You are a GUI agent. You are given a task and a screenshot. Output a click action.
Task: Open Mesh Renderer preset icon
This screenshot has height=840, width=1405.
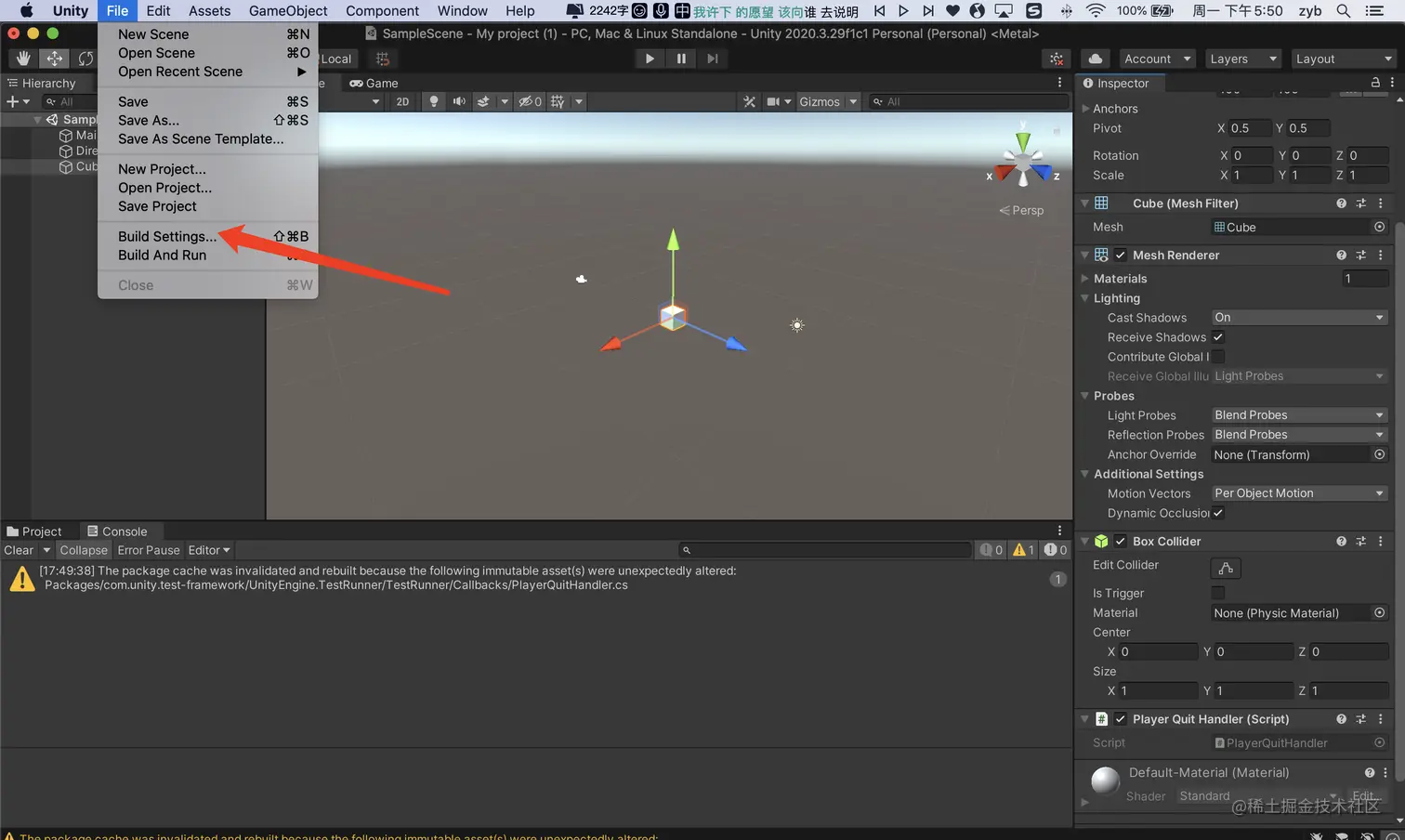pos(1360,255)
